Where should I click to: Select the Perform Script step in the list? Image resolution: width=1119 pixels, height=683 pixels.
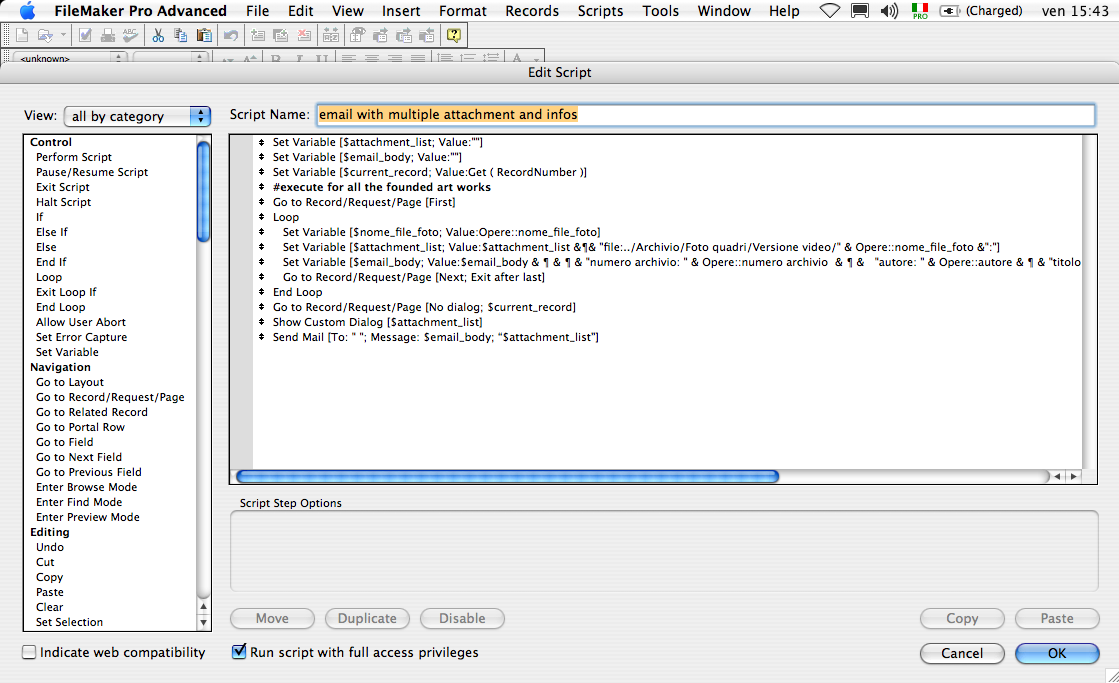[x=74, y=157]
